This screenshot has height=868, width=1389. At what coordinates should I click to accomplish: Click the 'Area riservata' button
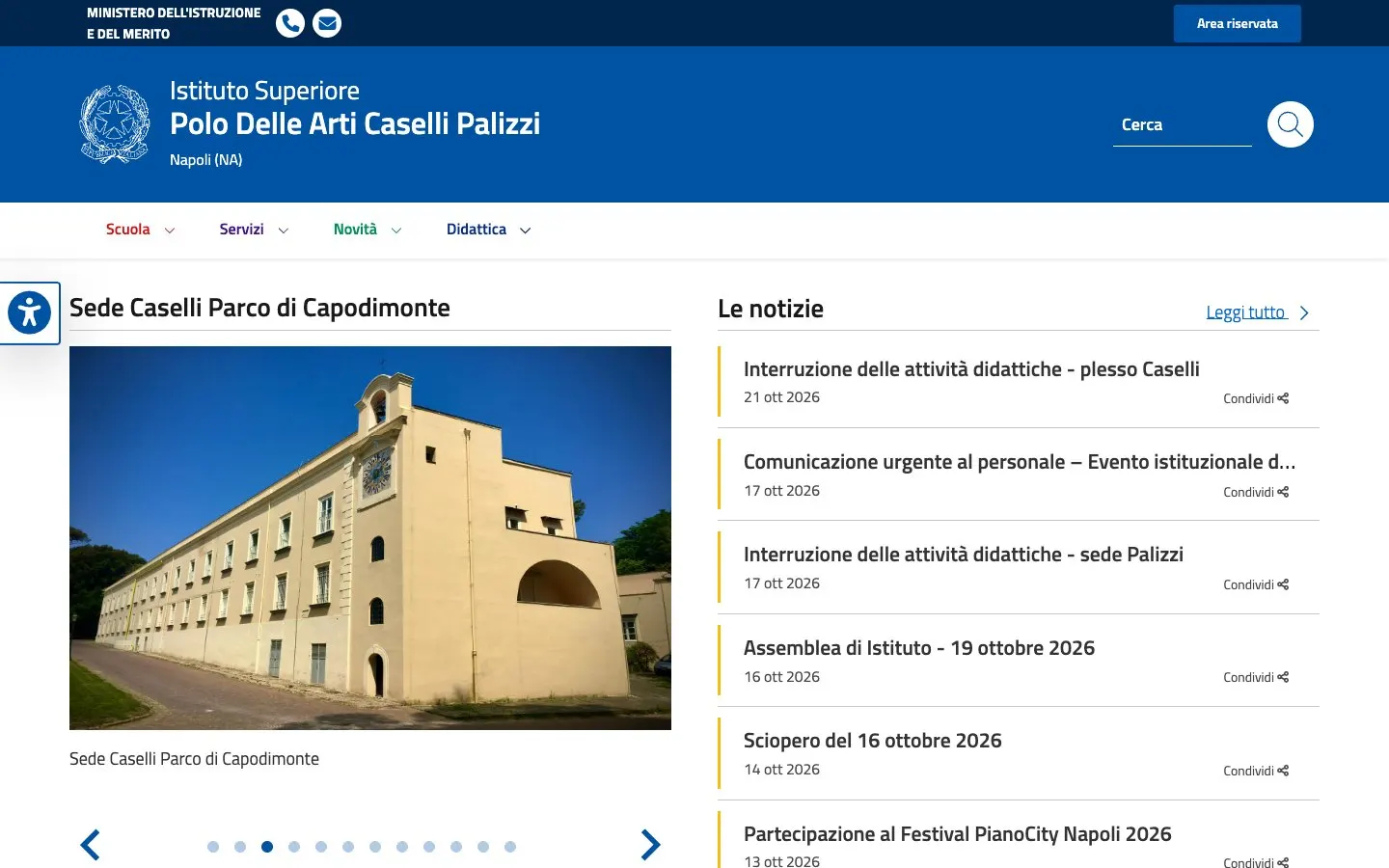(x=1238, y=23)
